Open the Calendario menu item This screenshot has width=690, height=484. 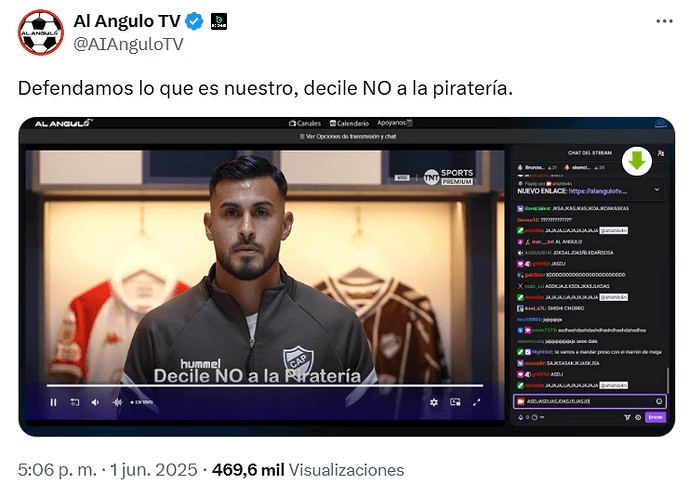pyautogui.click(x=349, y=123)
